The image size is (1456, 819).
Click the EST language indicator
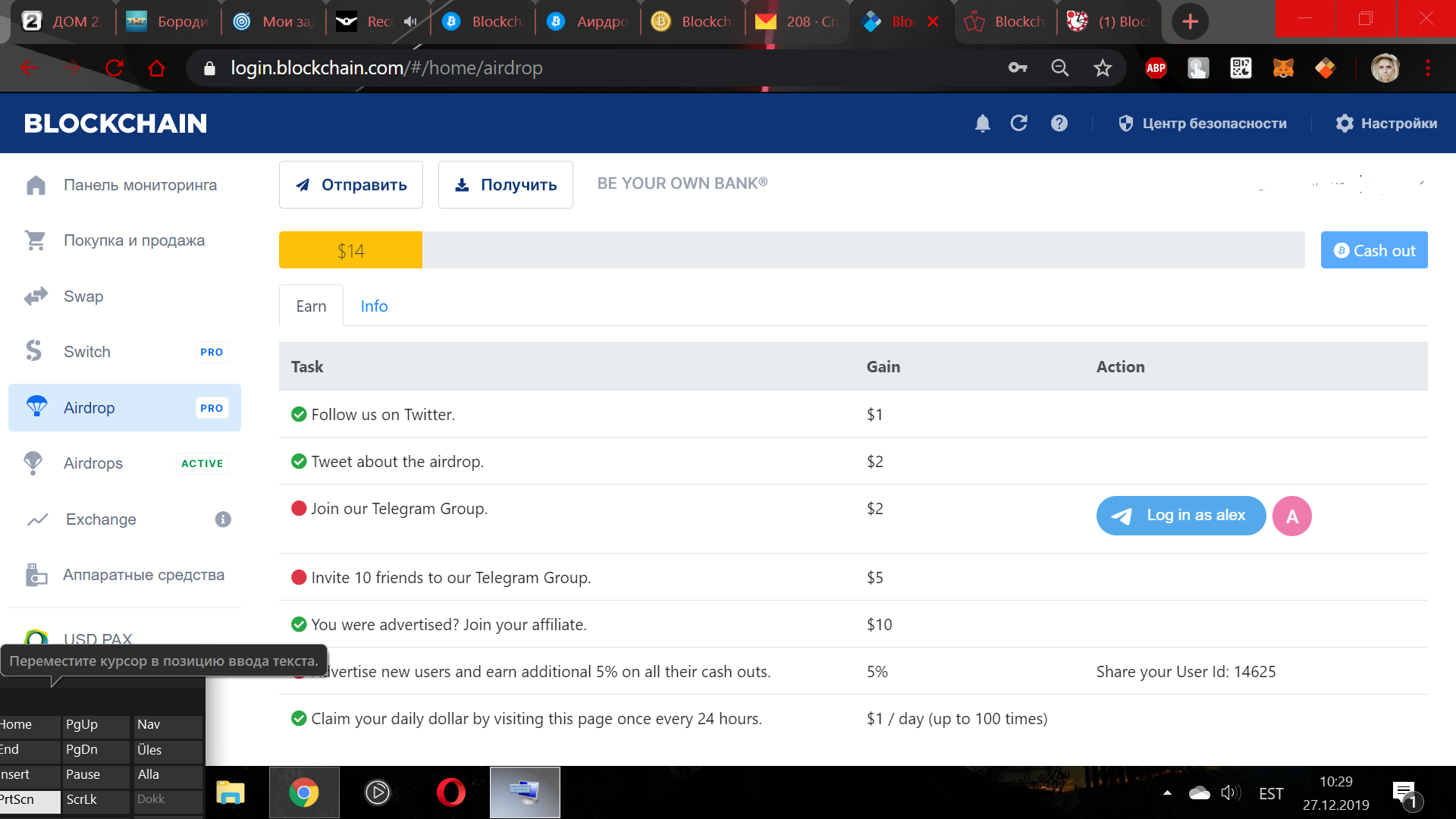pyautogui.click(x=1271, y=793)
